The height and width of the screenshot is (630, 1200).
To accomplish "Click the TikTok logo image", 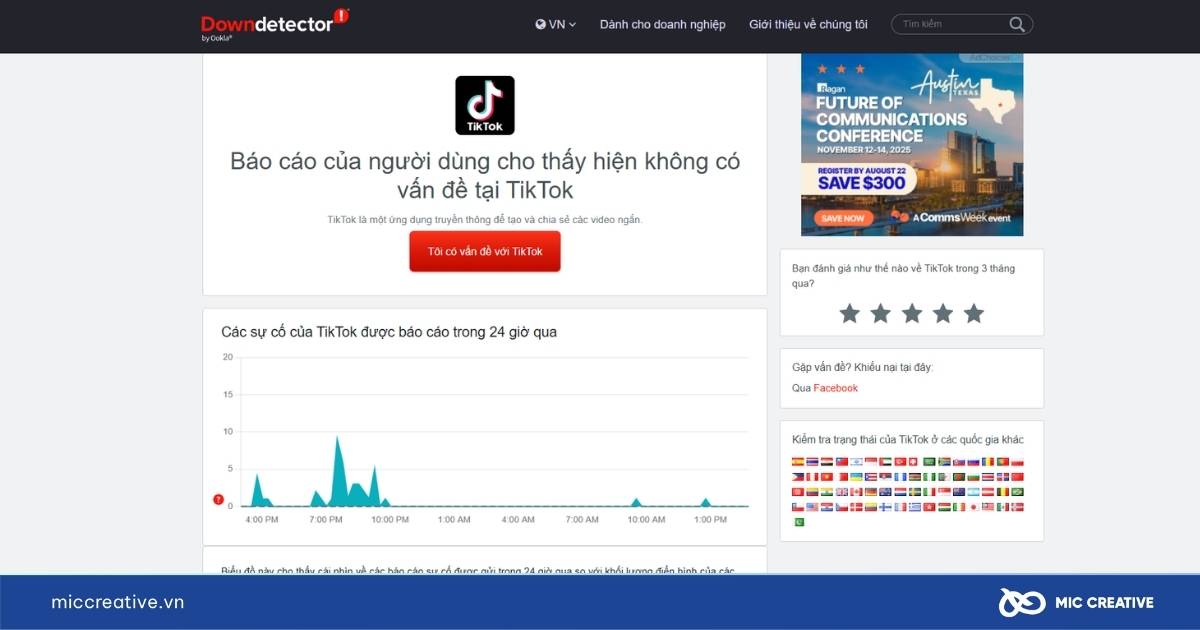I will click(x=485, y=105).
